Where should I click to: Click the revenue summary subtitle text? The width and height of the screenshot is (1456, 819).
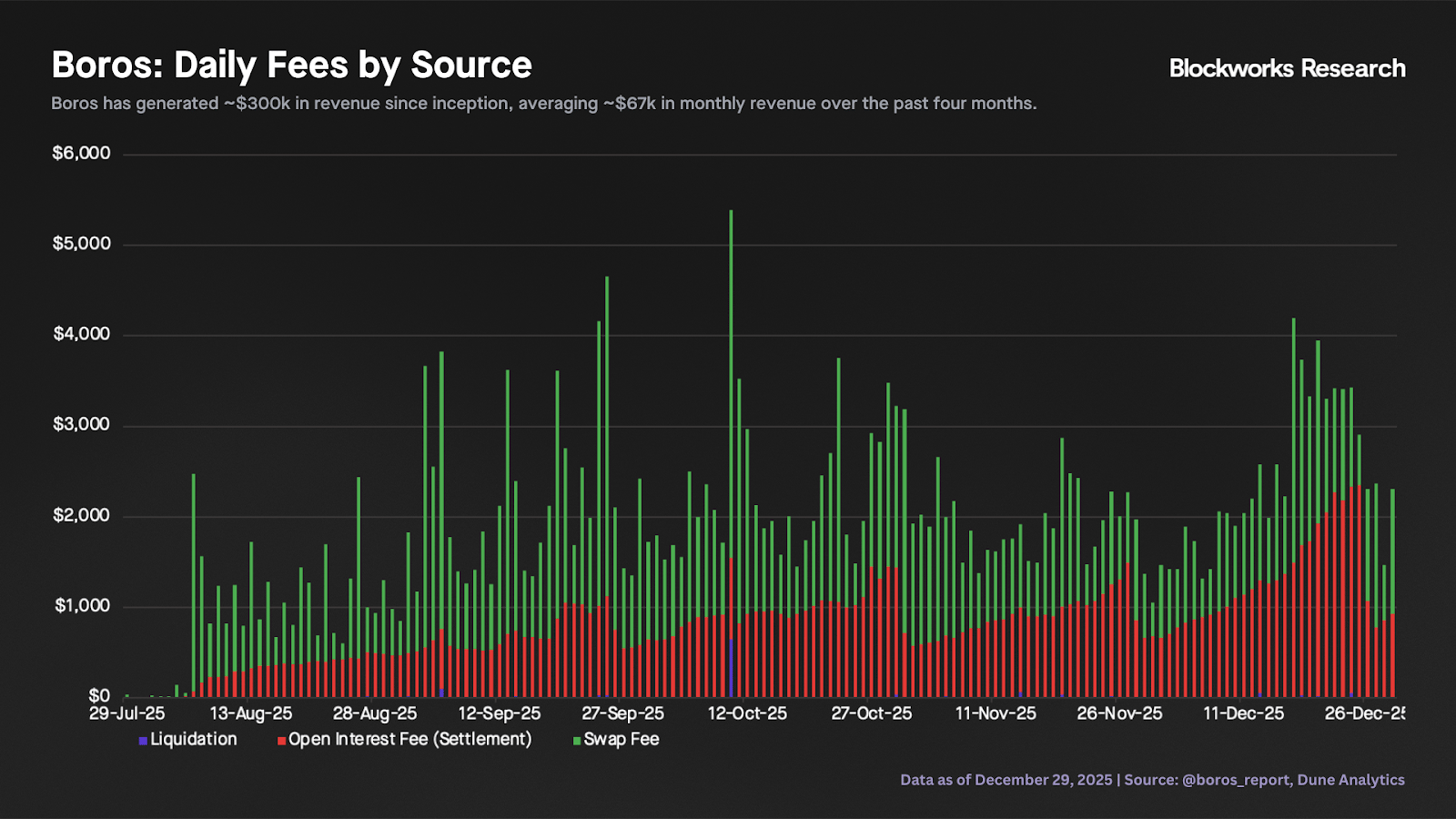(543, 104)
